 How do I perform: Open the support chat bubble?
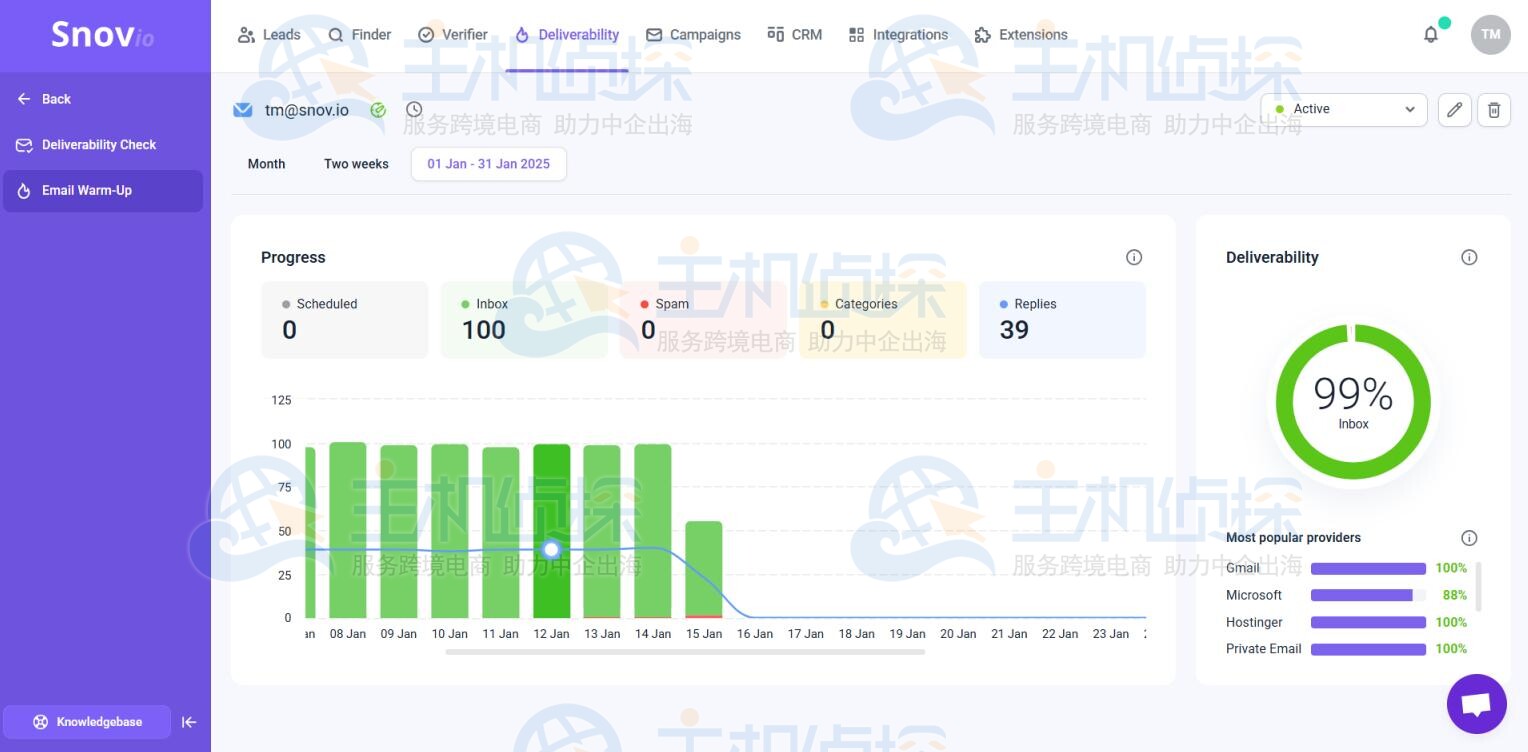click(1476, 703)
